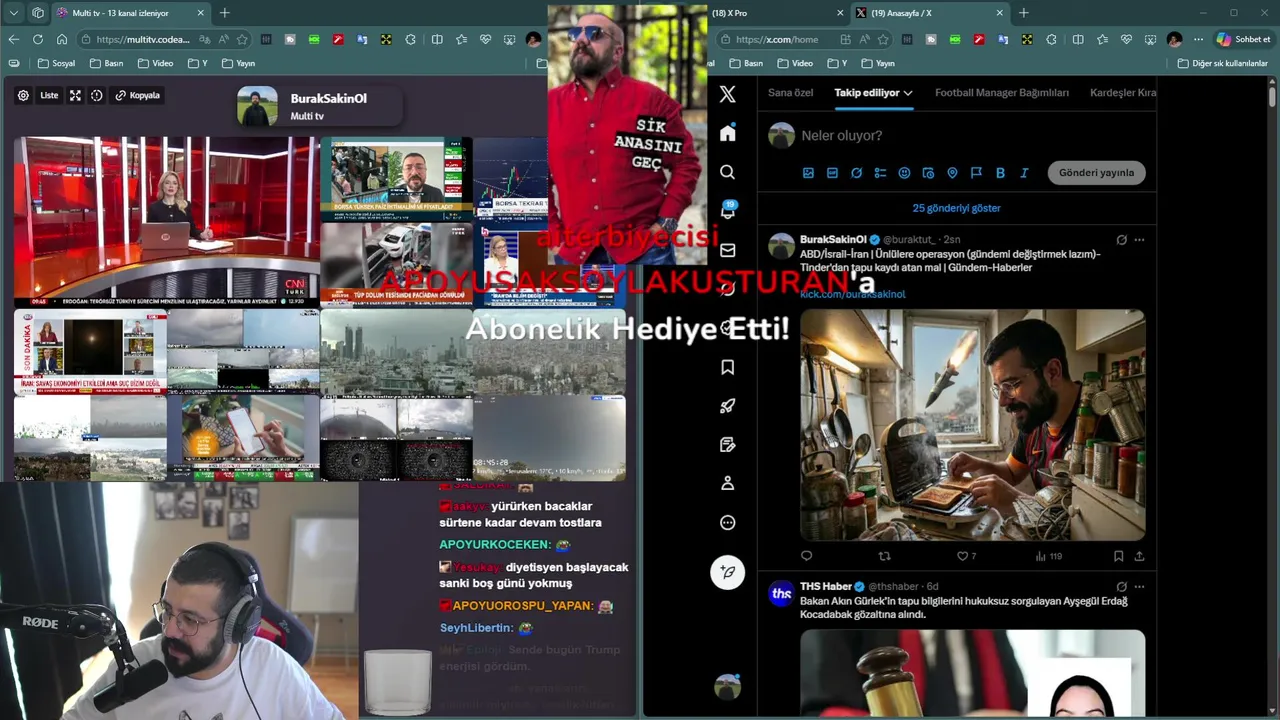The width and height of the screenshot is (1280, 720).
Task: Open X bookmarks in the sidebar
Action: [x=727, y=367]
